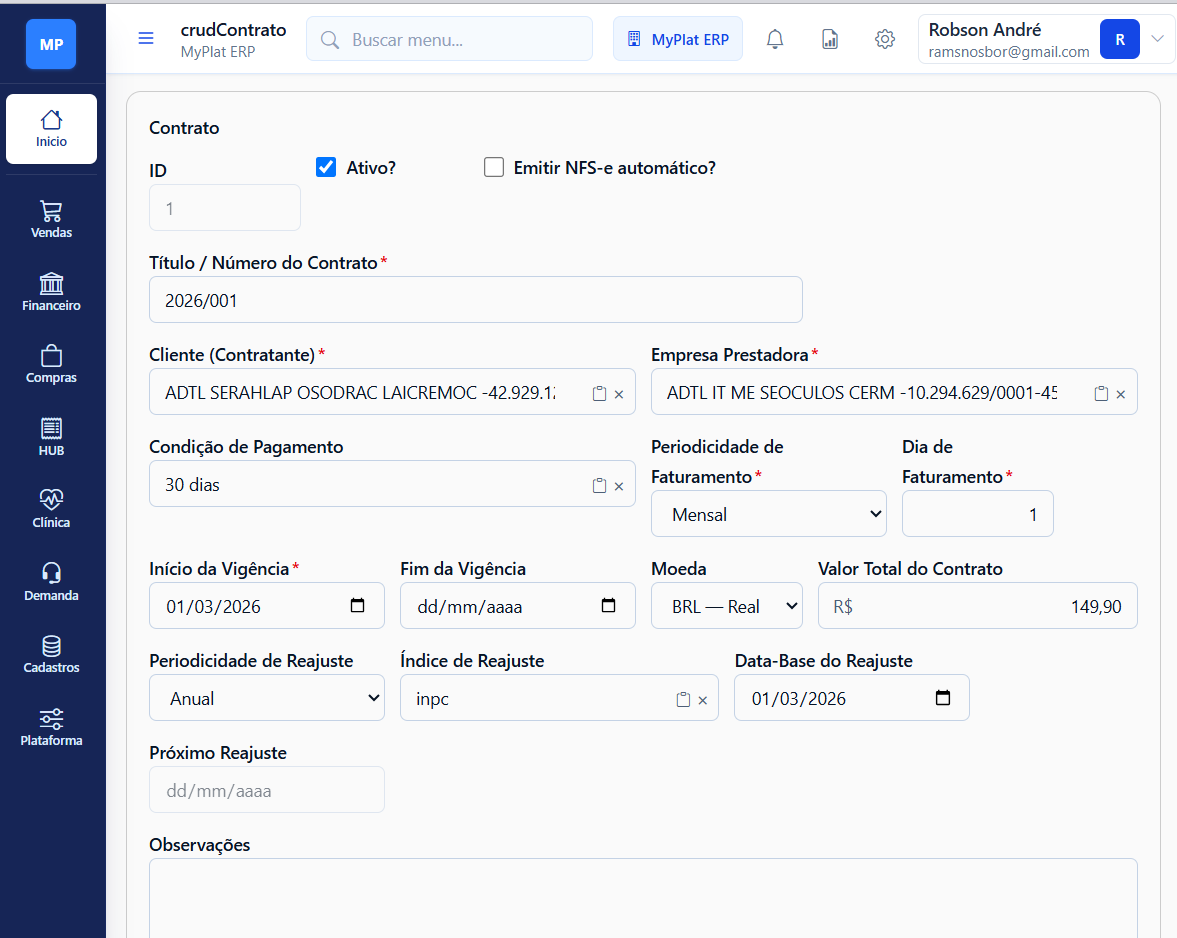This screenshot has height=938, width=1177.
Task: Open Início da Vigência calendar picker
Action: coord(357,605)
